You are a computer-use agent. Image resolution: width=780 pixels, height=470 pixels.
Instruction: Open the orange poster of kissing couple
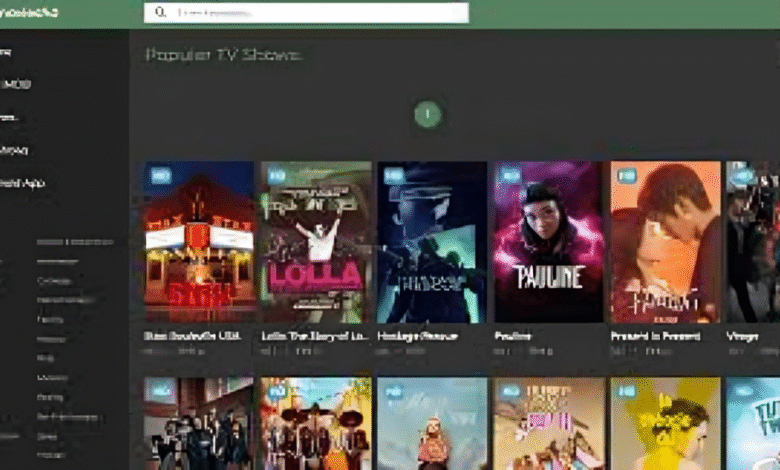pyautogui.click(x=665, y=242)
